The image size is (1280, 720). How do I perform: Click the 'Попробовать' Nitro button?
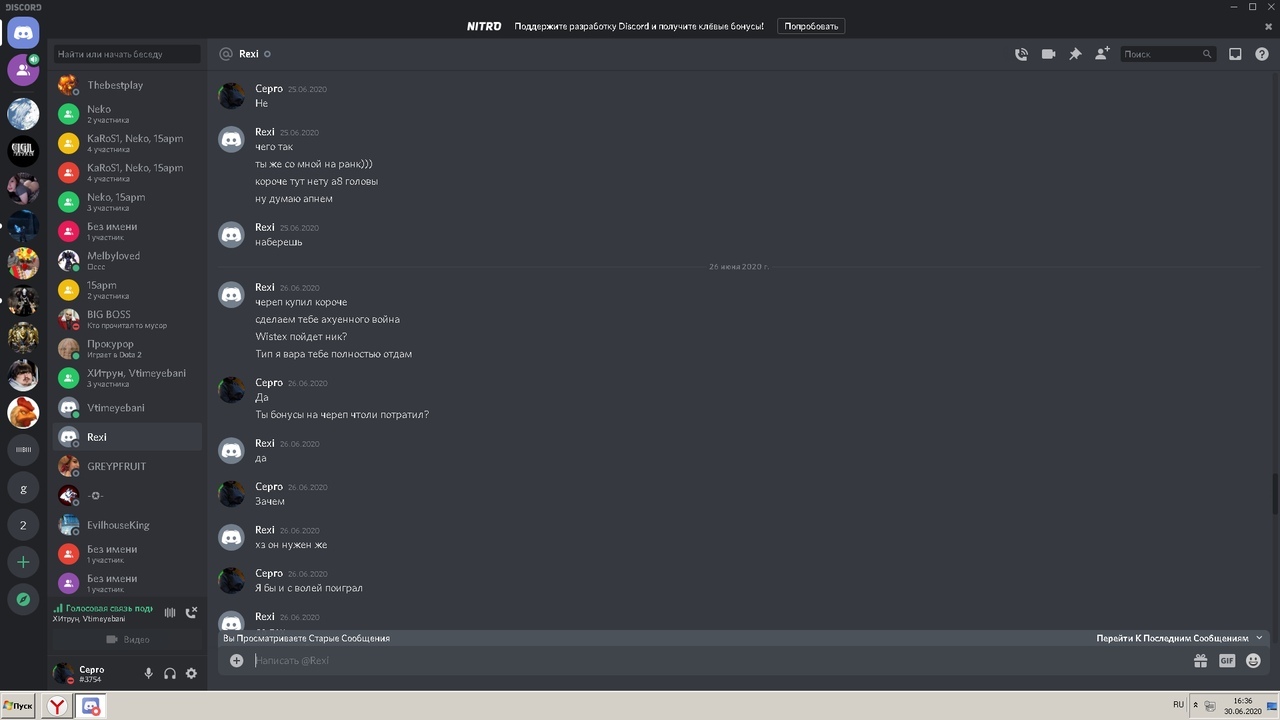[x=810, y=26]
